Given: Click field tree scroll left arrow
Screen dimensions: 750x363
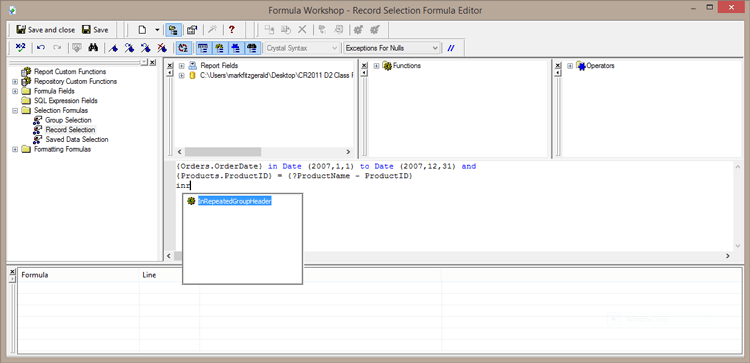Looking at the screenshot, I should (180, 152).
